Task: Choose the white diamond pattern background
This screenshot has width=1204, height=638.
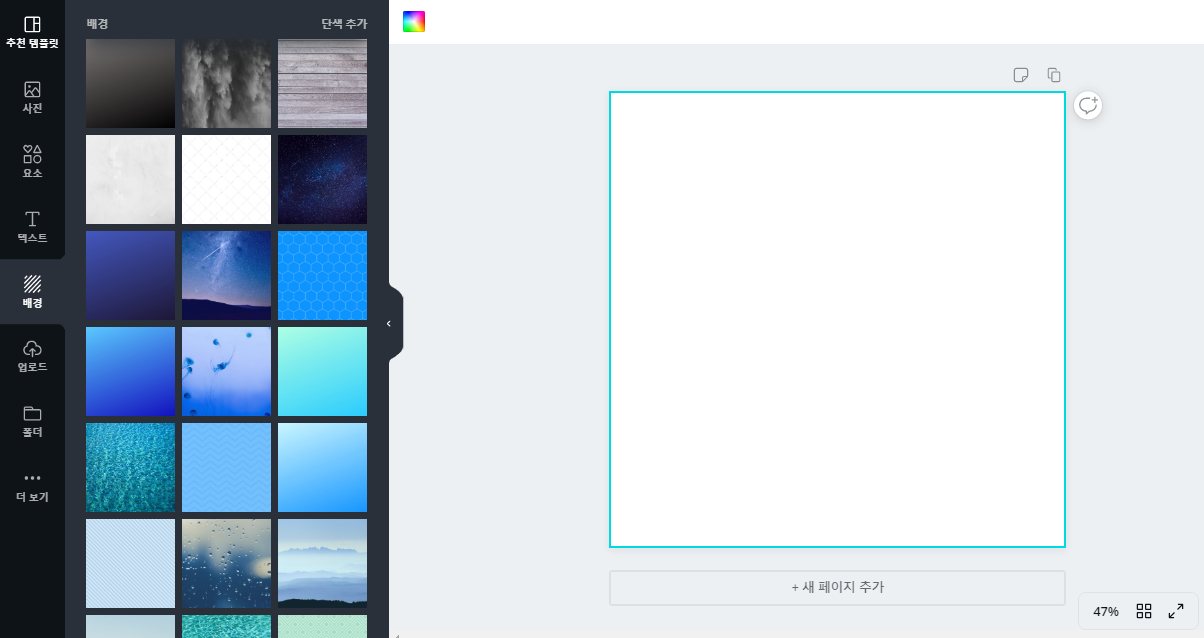Action: point(226,179)
